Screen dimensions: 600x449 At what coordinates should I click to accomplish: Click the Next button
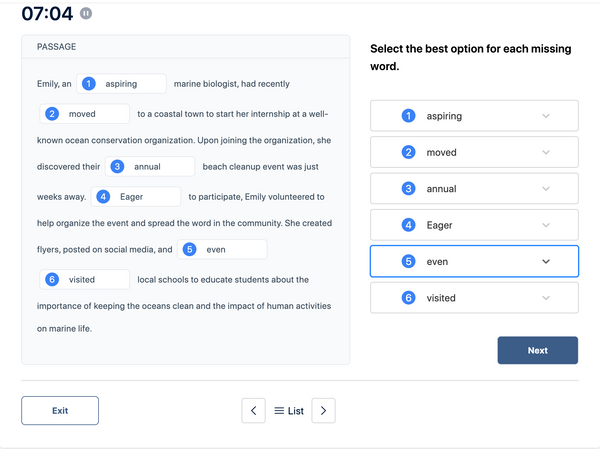538,350
